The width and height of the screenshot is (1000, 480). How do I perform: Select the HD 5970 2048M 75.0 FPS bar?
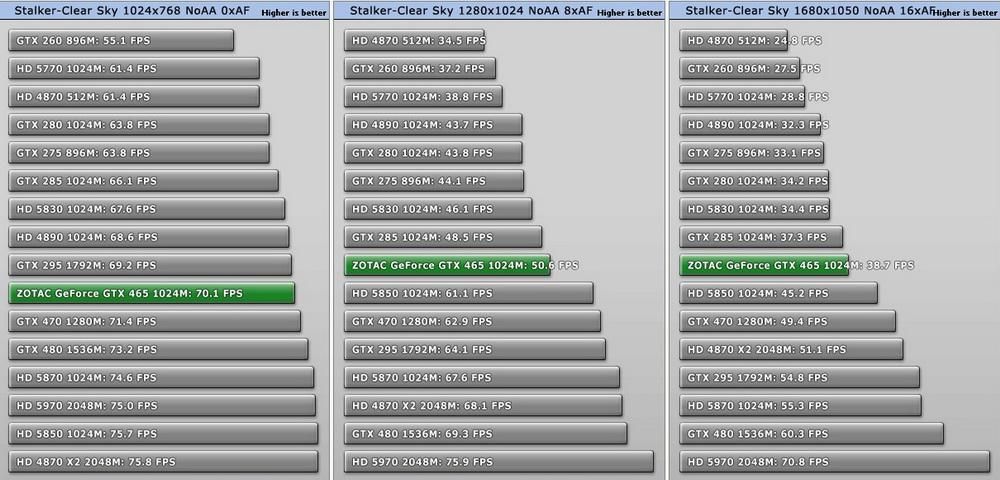point(162,405)
